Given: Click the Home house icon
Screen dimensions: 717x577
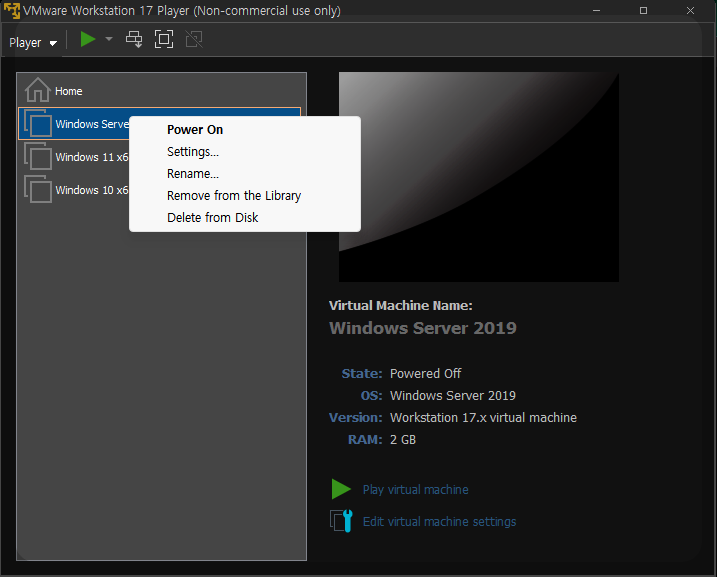Looking at the screenshot, I should pos(37,90).
